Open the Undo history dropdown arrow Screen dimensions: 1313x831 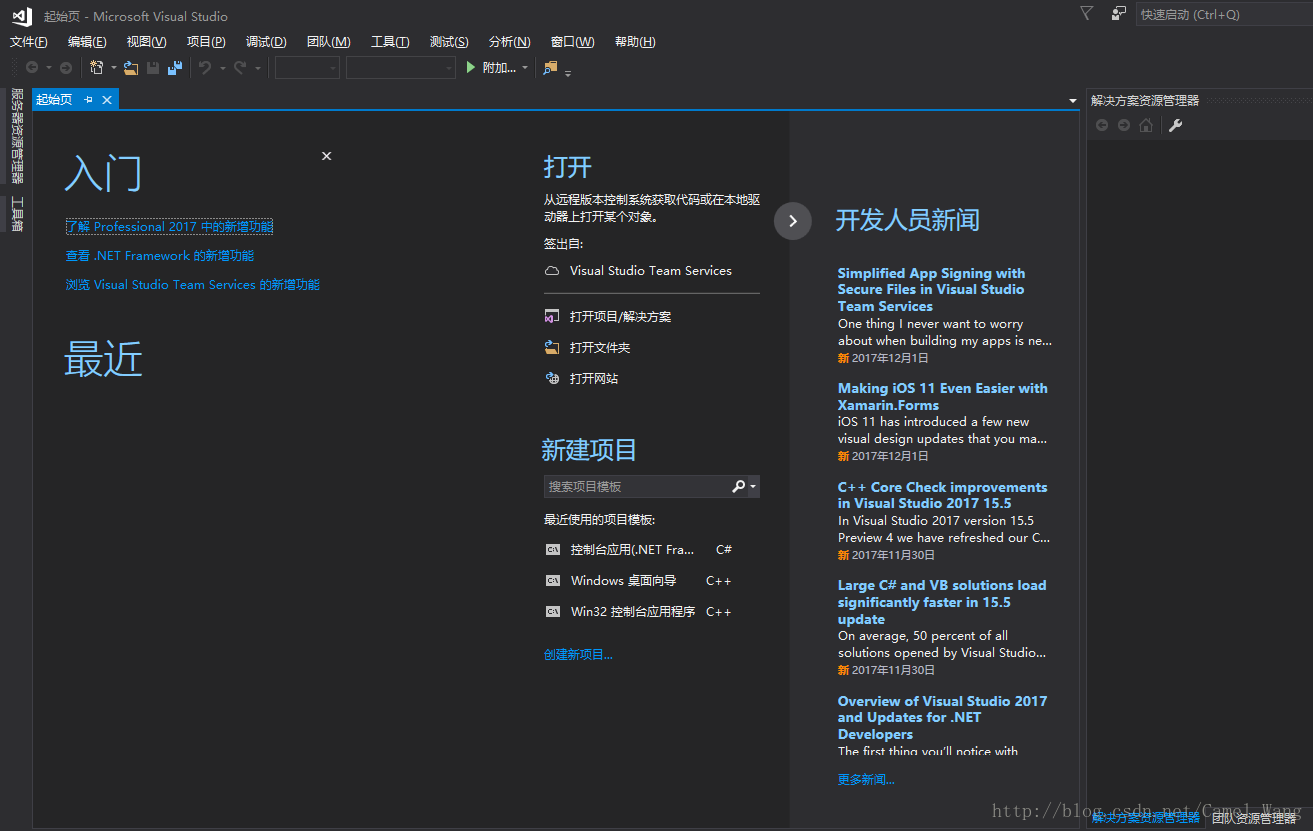pos(221,68)
